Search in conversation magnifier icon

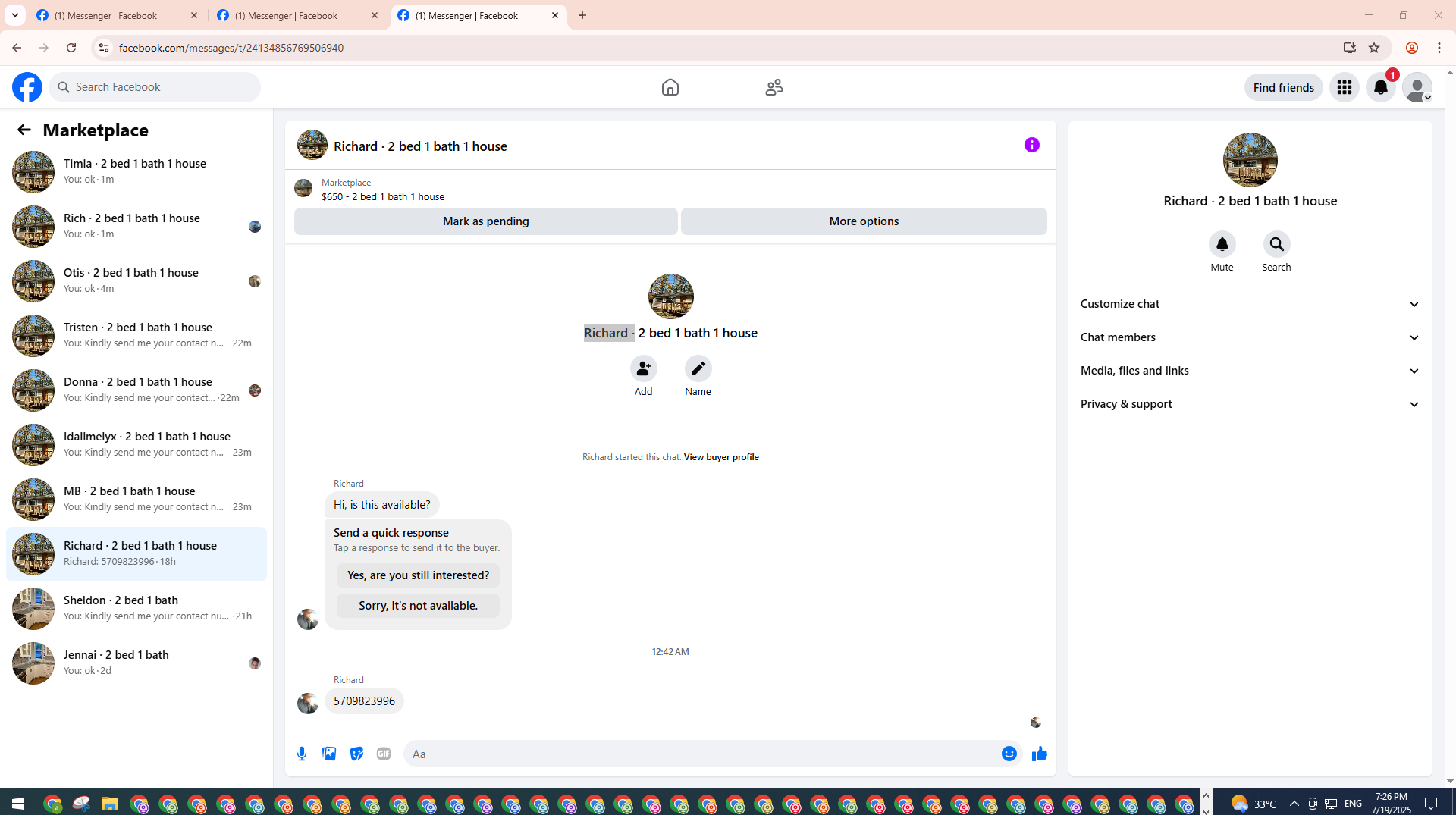pos(1276,244)
